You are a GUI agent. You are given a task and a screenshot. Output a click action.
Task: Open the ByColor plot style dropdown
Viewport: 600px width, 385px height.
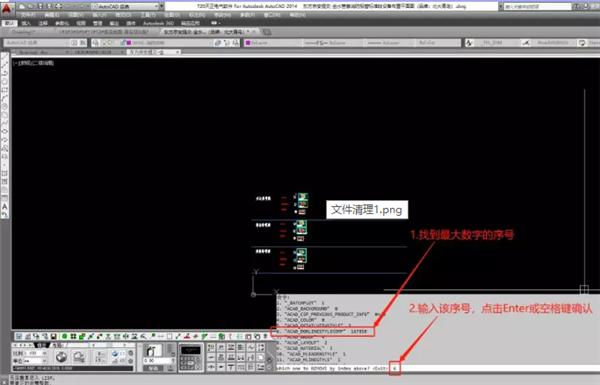pos(438,43)
